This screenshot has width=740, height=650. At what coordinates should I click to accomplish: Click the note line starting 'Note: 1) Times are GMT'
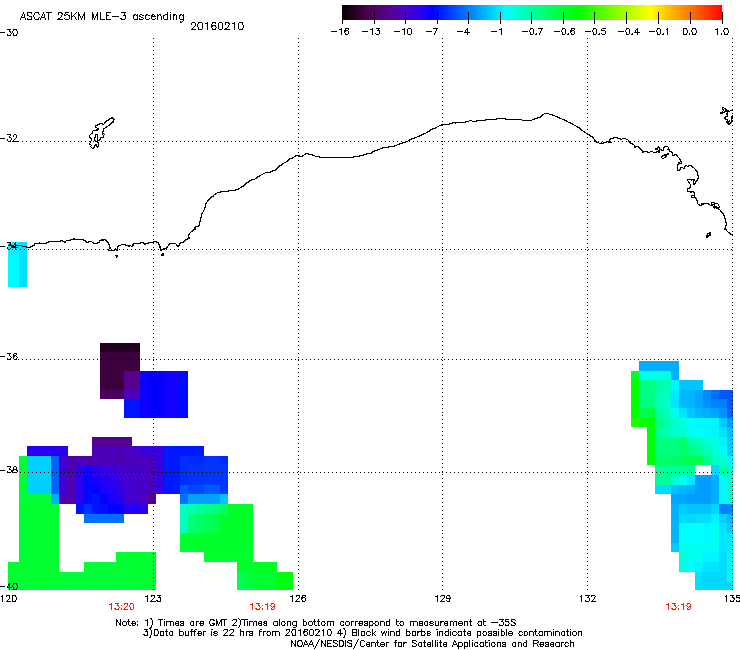(316, 623)
